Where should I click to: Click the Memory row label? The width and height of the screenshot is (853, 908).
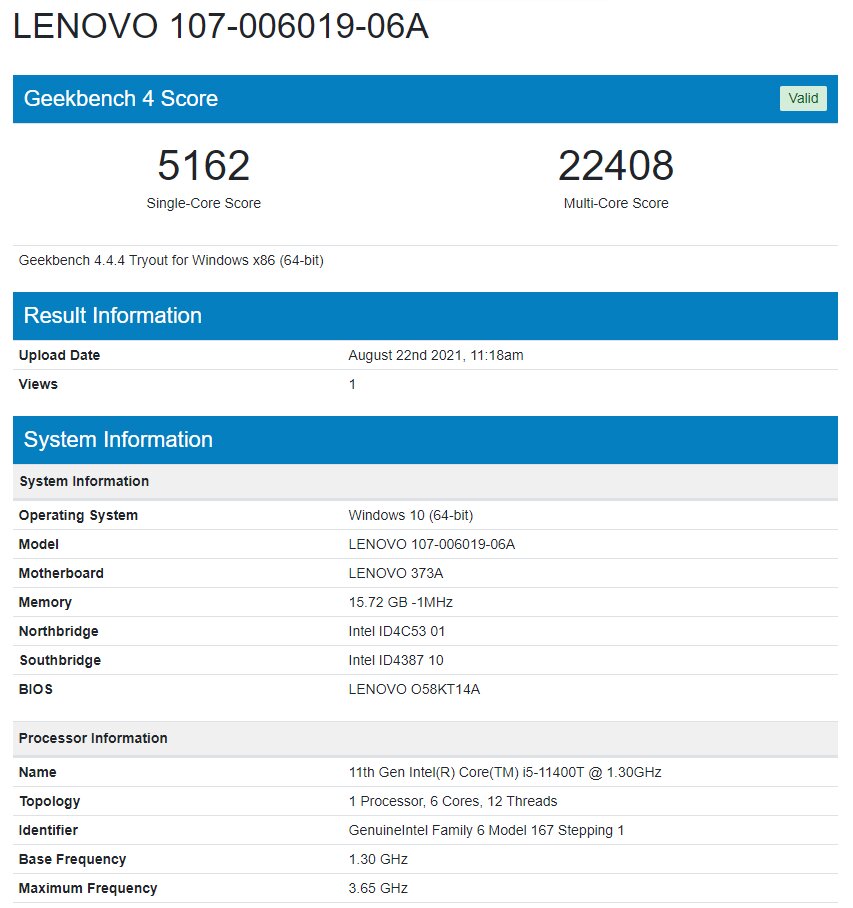(45, 602)
